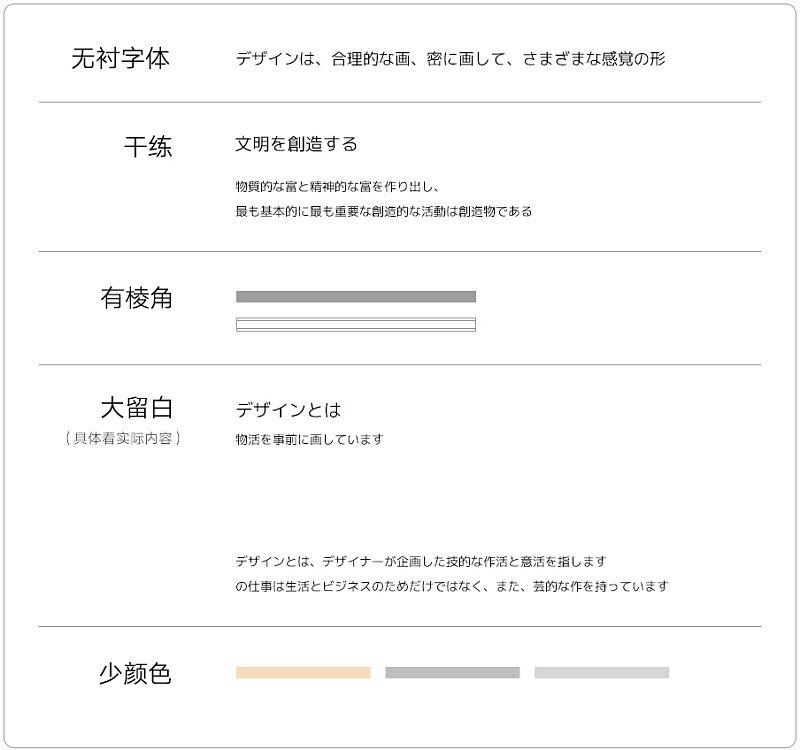Click the （具体看实际内容） note text
This screenshot has height=750, width=800.
[122, 438]
